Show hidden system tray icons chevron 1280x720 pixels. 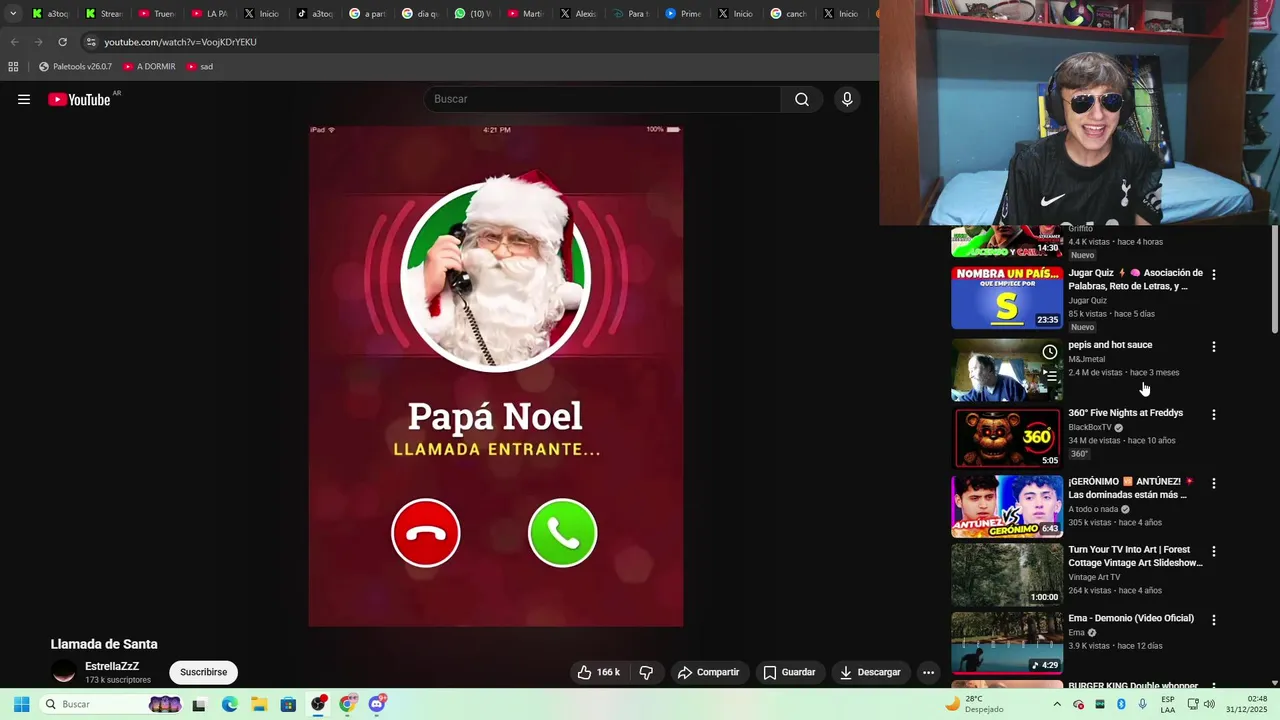point(1057,704)
